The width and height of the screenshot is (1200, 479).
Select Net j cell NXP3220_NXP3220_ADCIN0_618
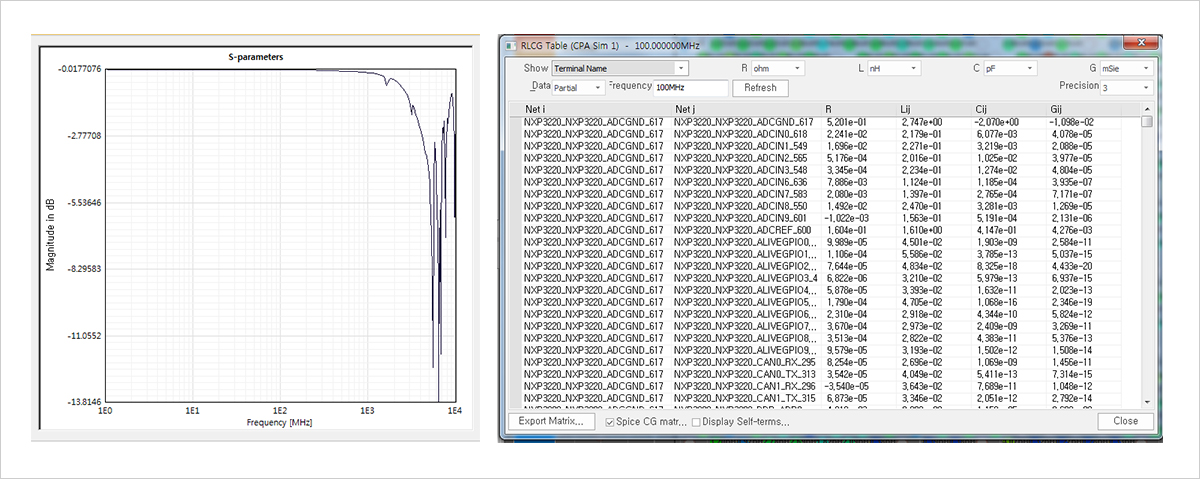click(x=740, y=133)
